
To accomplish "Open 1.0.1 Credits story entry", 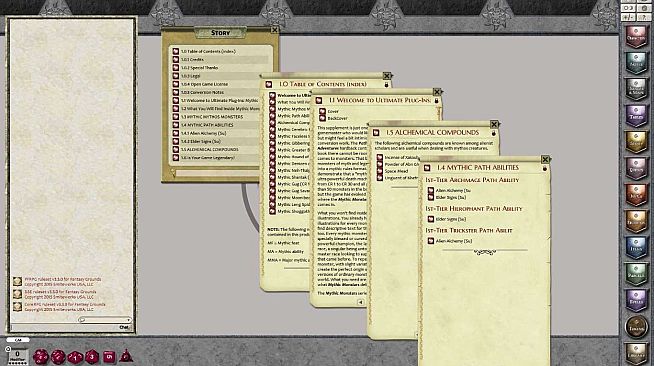I will (x=192, y=60).
